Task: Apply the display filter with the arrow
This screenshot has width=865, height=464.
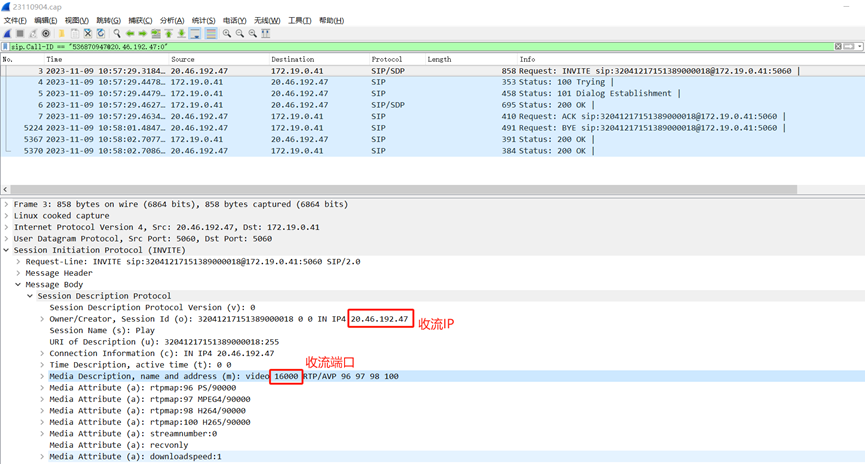Action: tap(849, 47)
